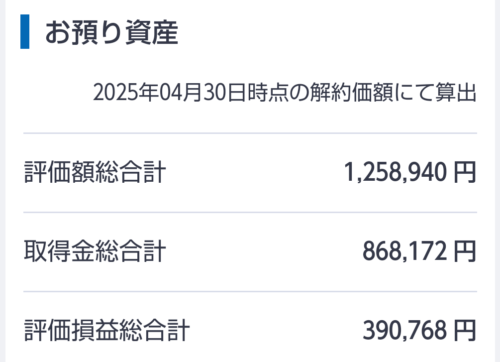
Task: Click the divider line above 評価額総合計
Action: click(x=250, y=133)
